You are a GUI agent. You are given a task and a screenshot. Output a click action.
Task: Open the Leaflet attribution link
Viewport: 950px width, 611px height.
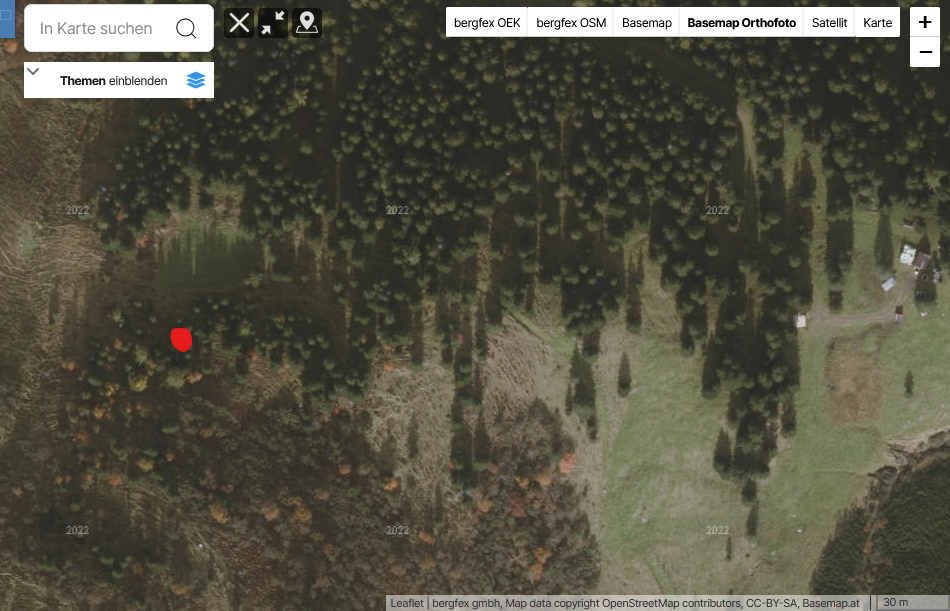coord(407,603)
